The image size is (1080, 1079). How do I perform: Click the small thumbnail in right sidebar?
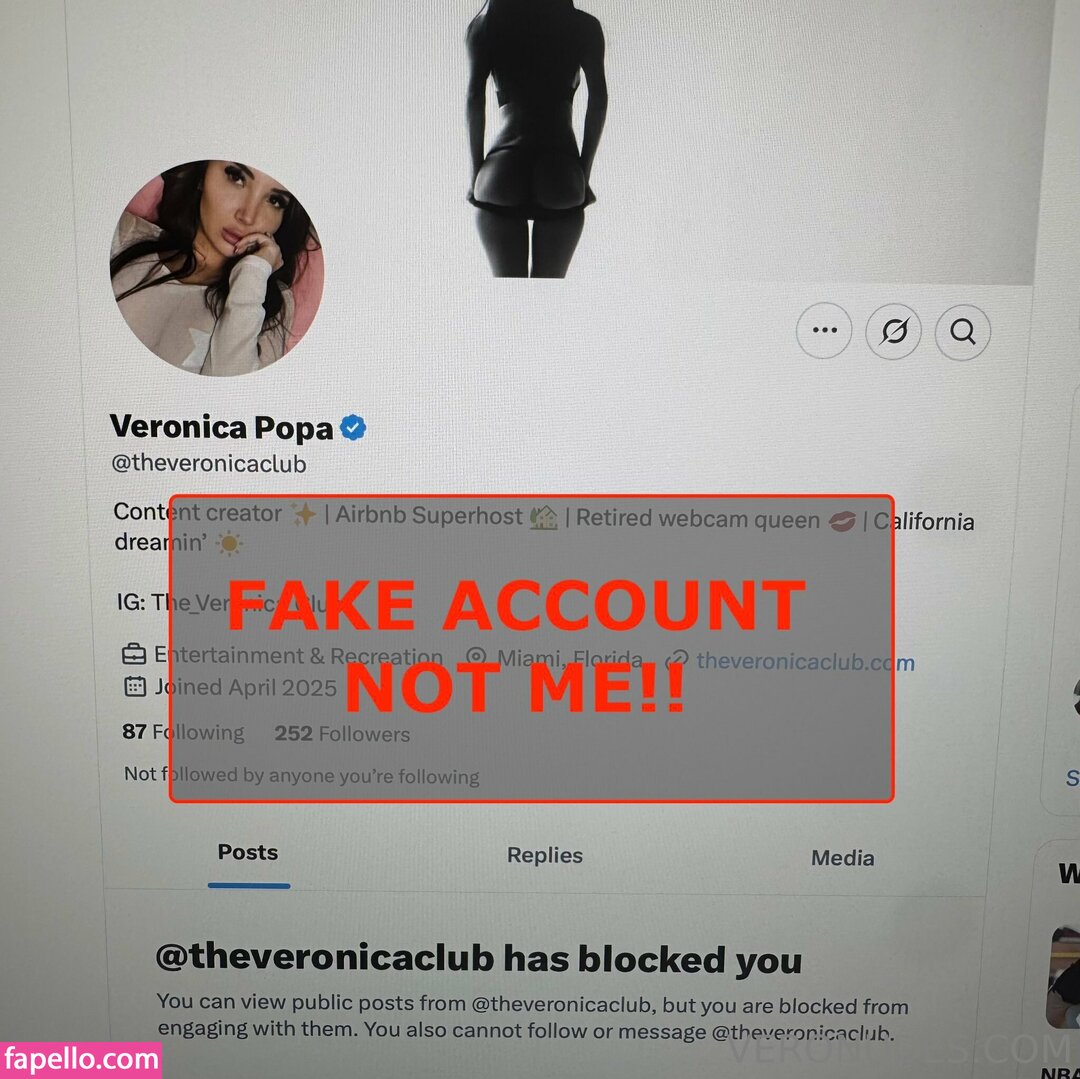[1064, 978]
